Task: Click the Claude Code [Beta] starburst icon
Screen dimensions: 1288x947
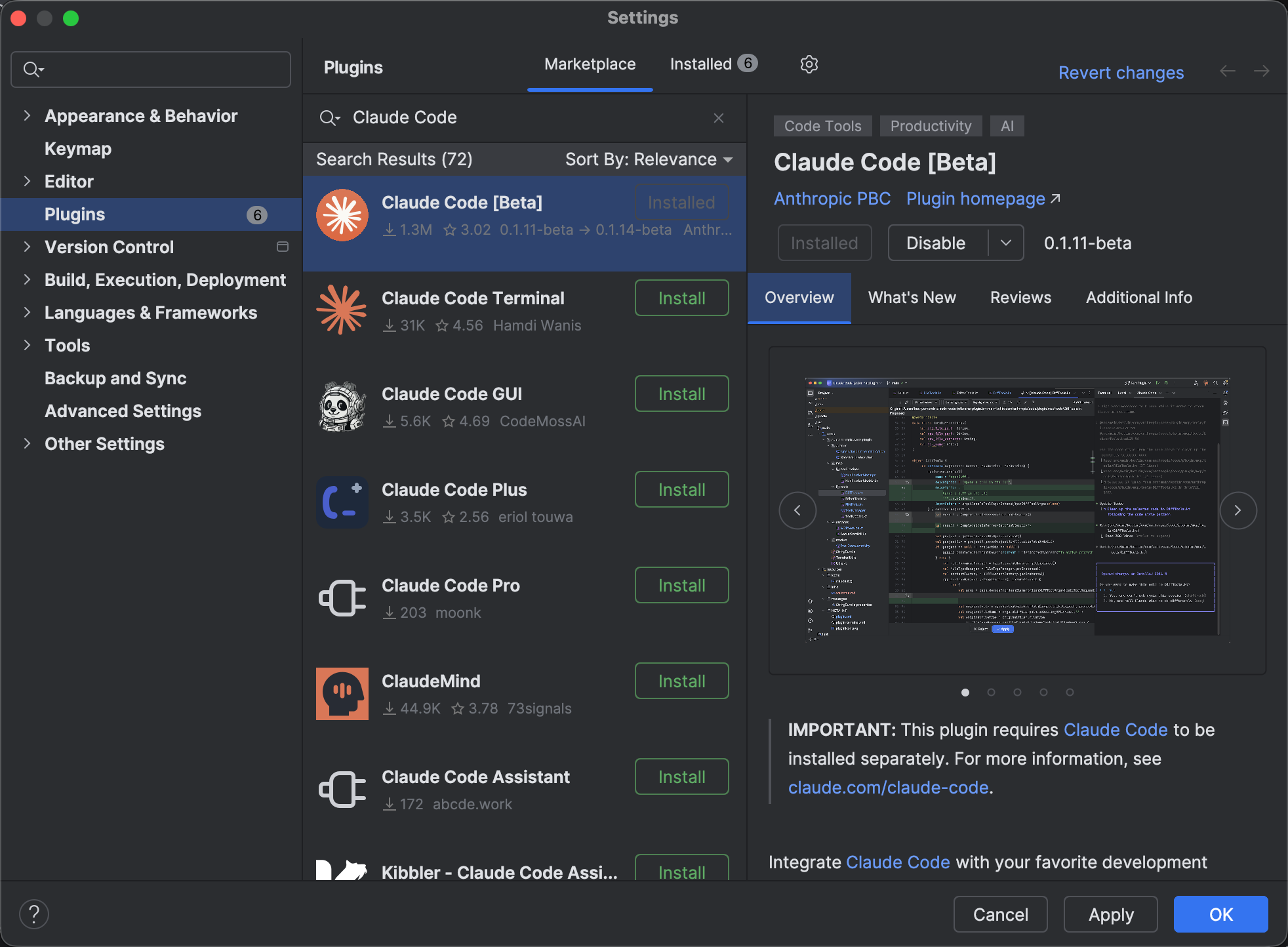Action: (x=342, y=215)
